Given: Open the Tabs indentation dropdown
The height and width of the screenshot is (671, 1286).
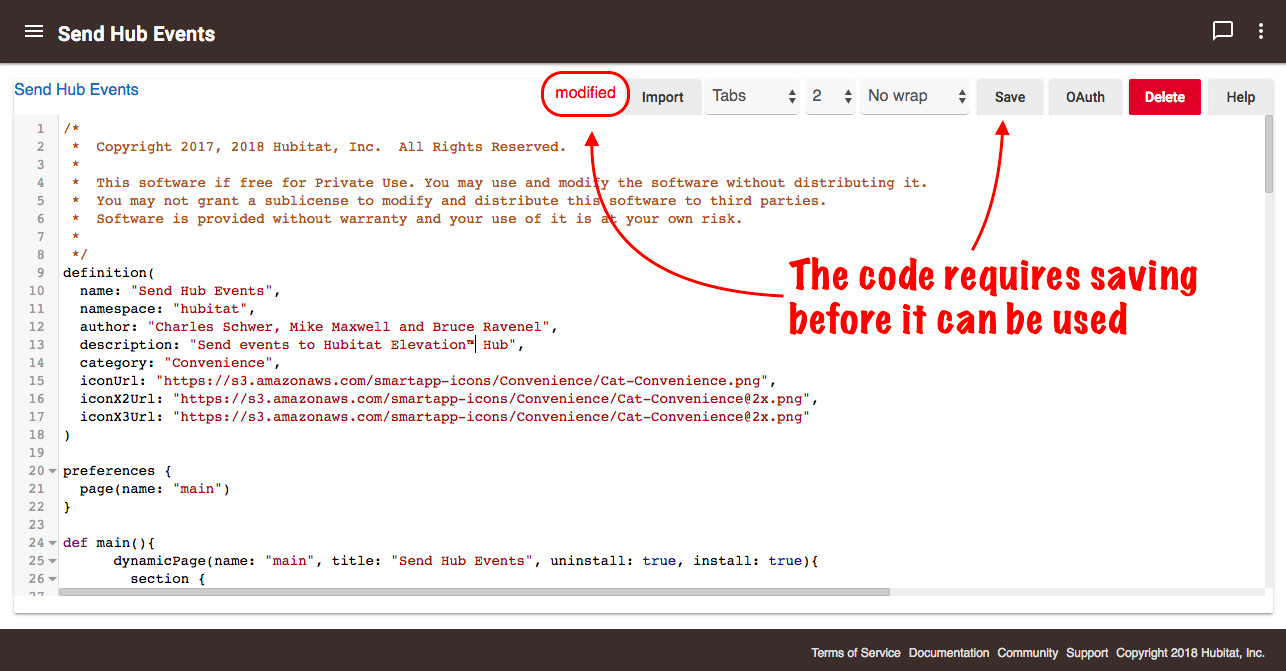Looking at the screenshot, I should [752, 96].
